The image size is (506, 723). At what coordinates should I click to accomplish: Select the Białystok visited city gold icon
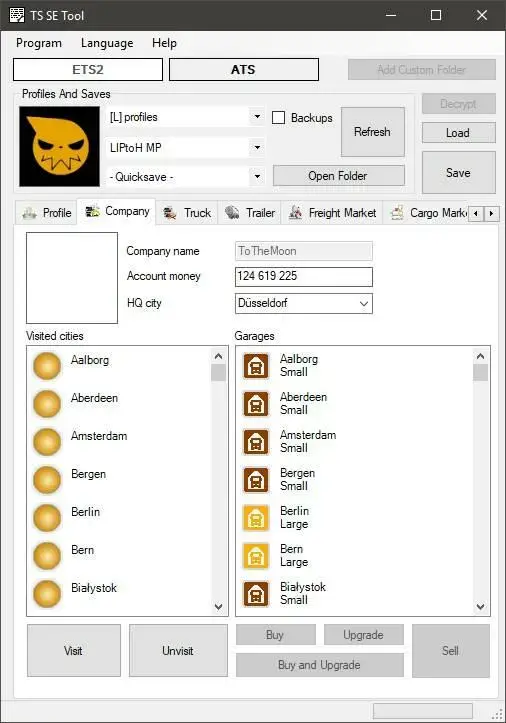(47, 593)
